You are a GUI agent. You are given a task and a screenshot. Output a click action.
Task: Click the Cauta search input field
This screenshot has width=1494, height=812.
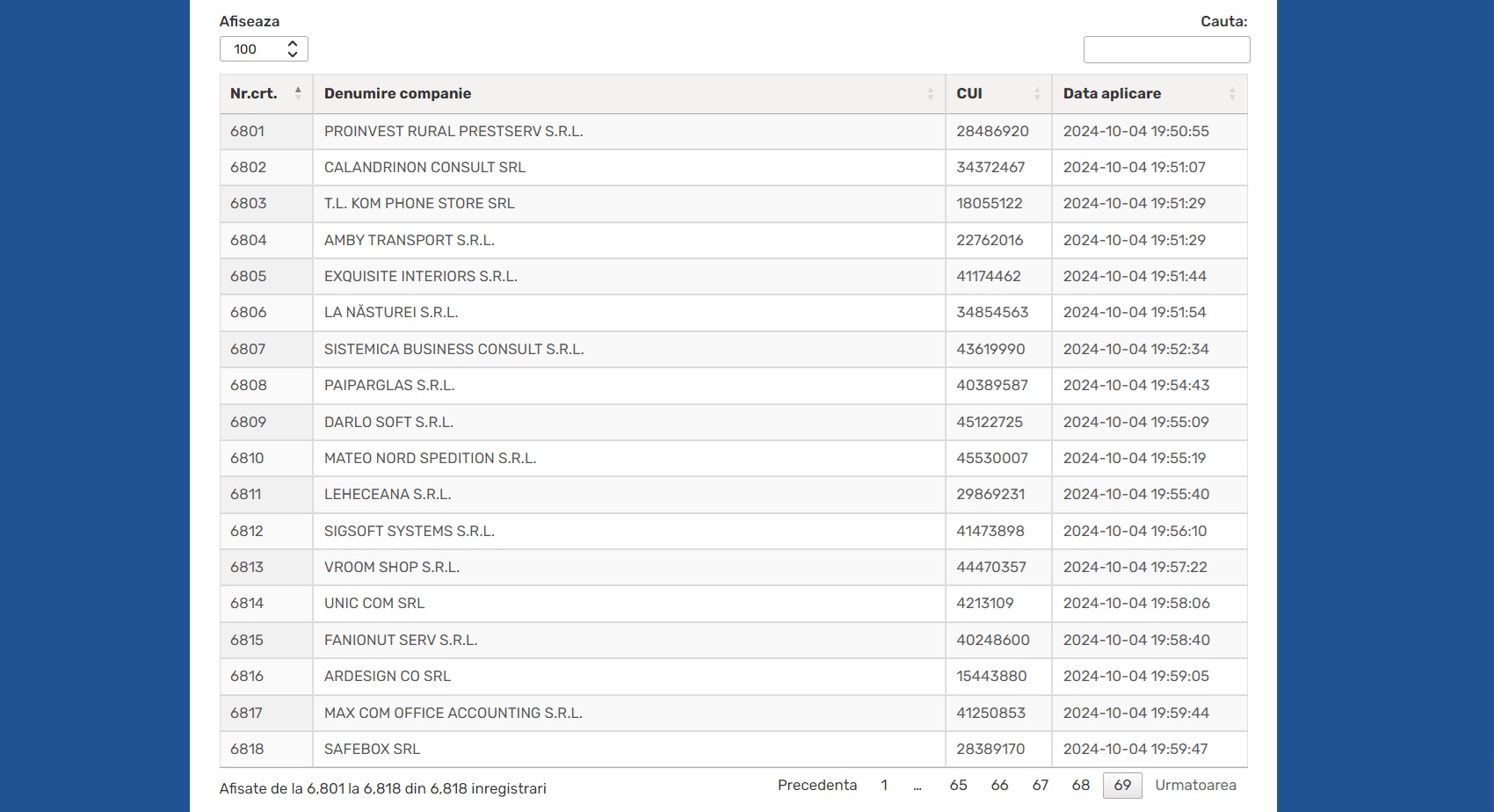point(1166,50)
